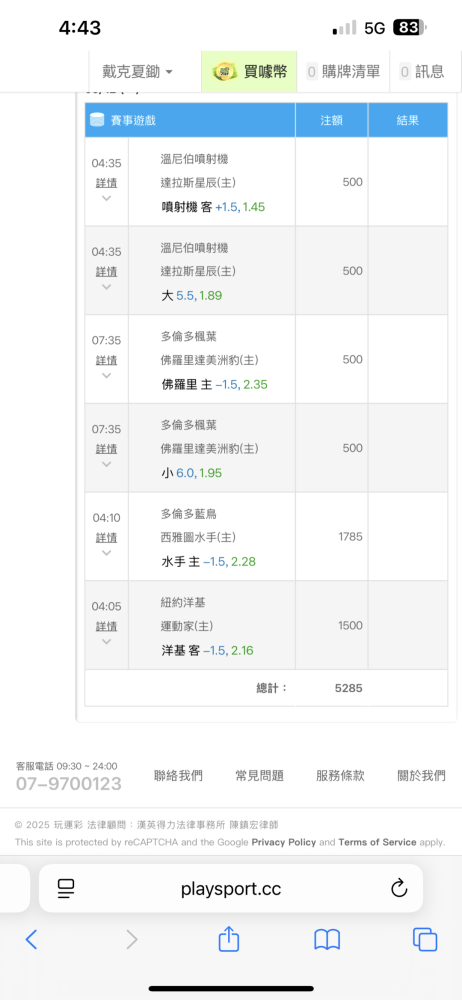Open the 購牌清單 tab
The height and width of the screenshot is (1000, 462).
[344, 71]
